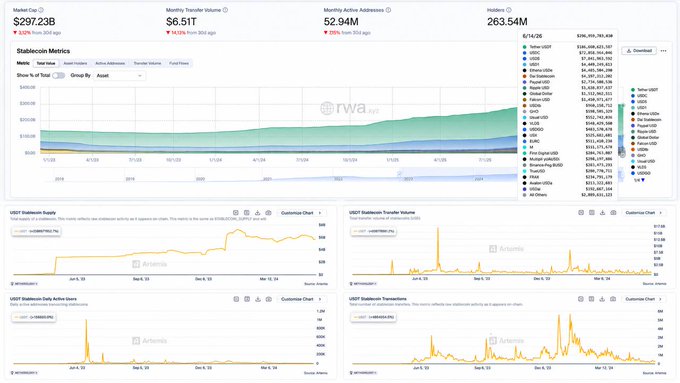Click the $6.51T monthly transfer volume value
Viewport: 680px width, 383px height.
click(181, 22)
